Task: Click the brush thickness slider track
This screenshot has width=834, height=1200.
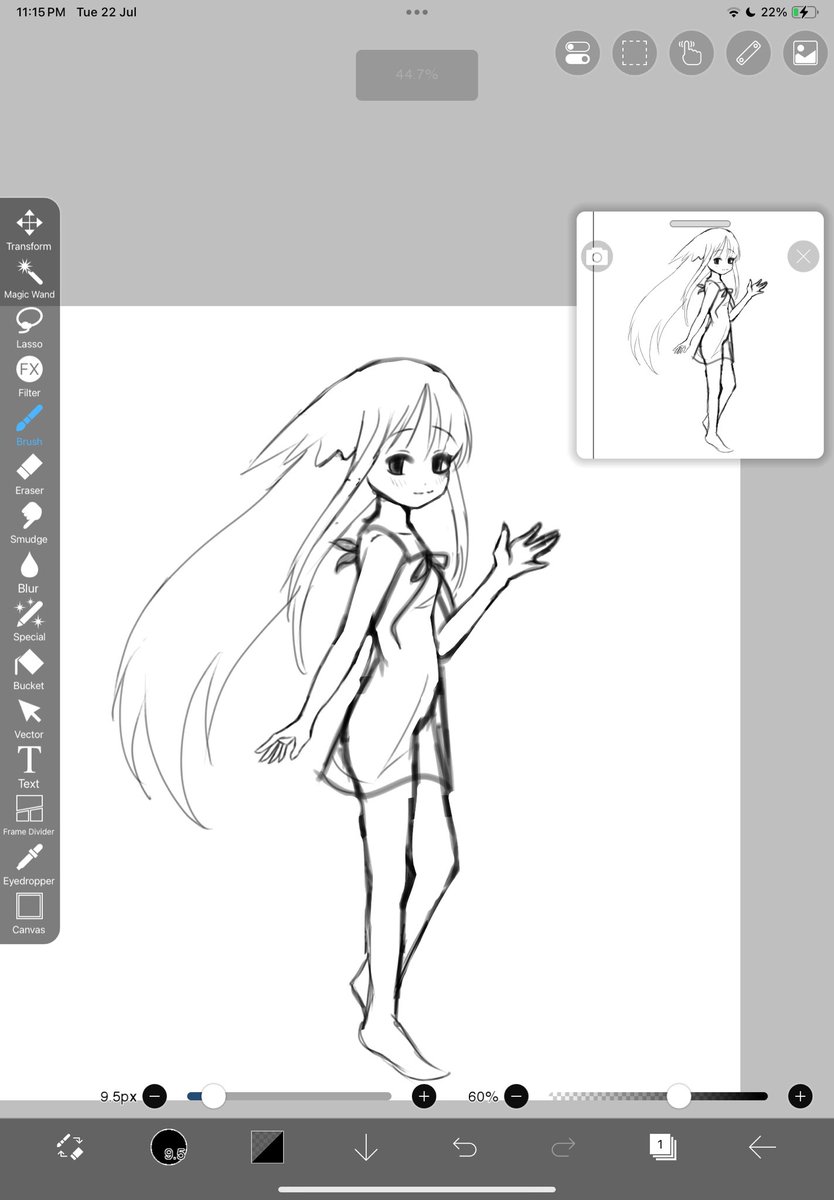Action: pos(289,1096)
